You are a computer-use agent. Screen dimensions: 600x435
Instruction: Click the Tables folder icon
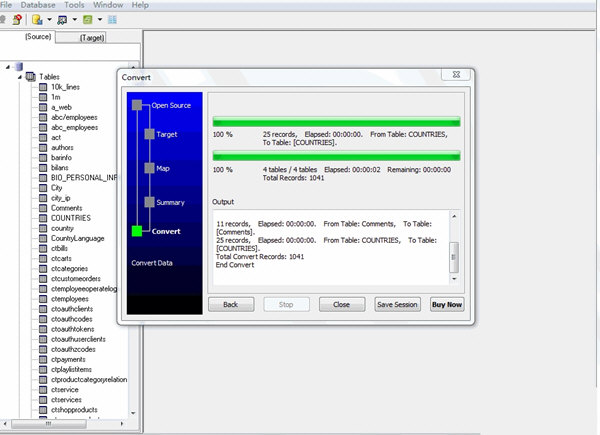[30, 77]
